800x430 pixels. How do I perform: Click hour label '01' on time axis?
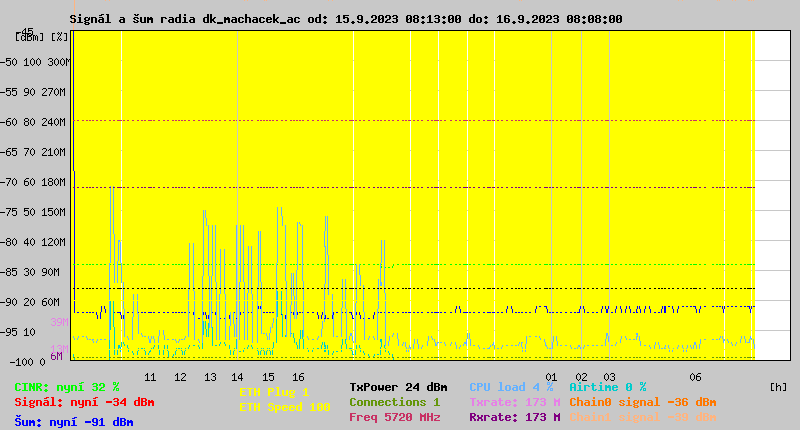[551, 377]
